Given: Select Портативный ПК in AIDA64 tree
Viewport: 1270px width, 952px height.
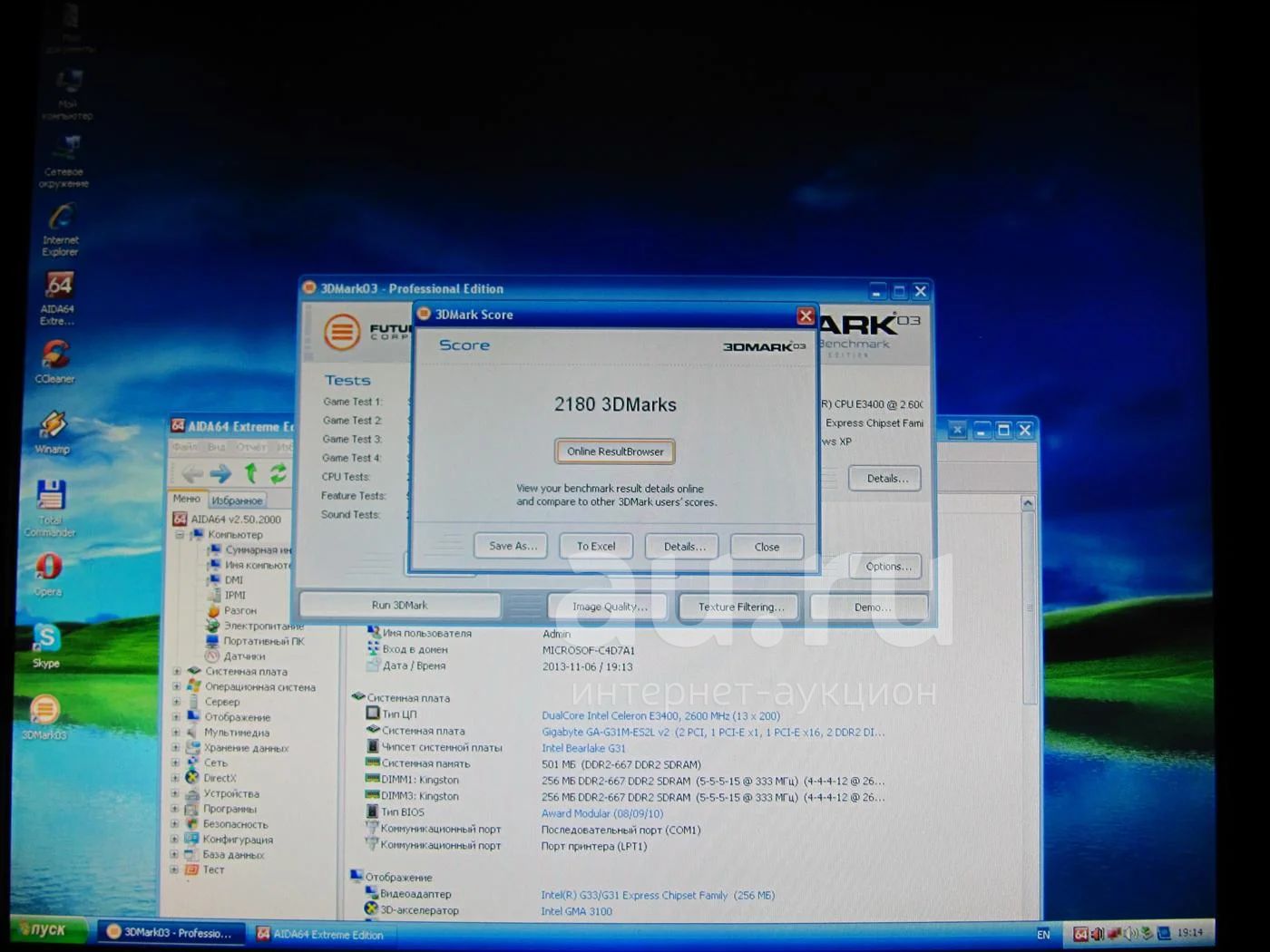Looking at the screenshot, I should pos(255,641).
